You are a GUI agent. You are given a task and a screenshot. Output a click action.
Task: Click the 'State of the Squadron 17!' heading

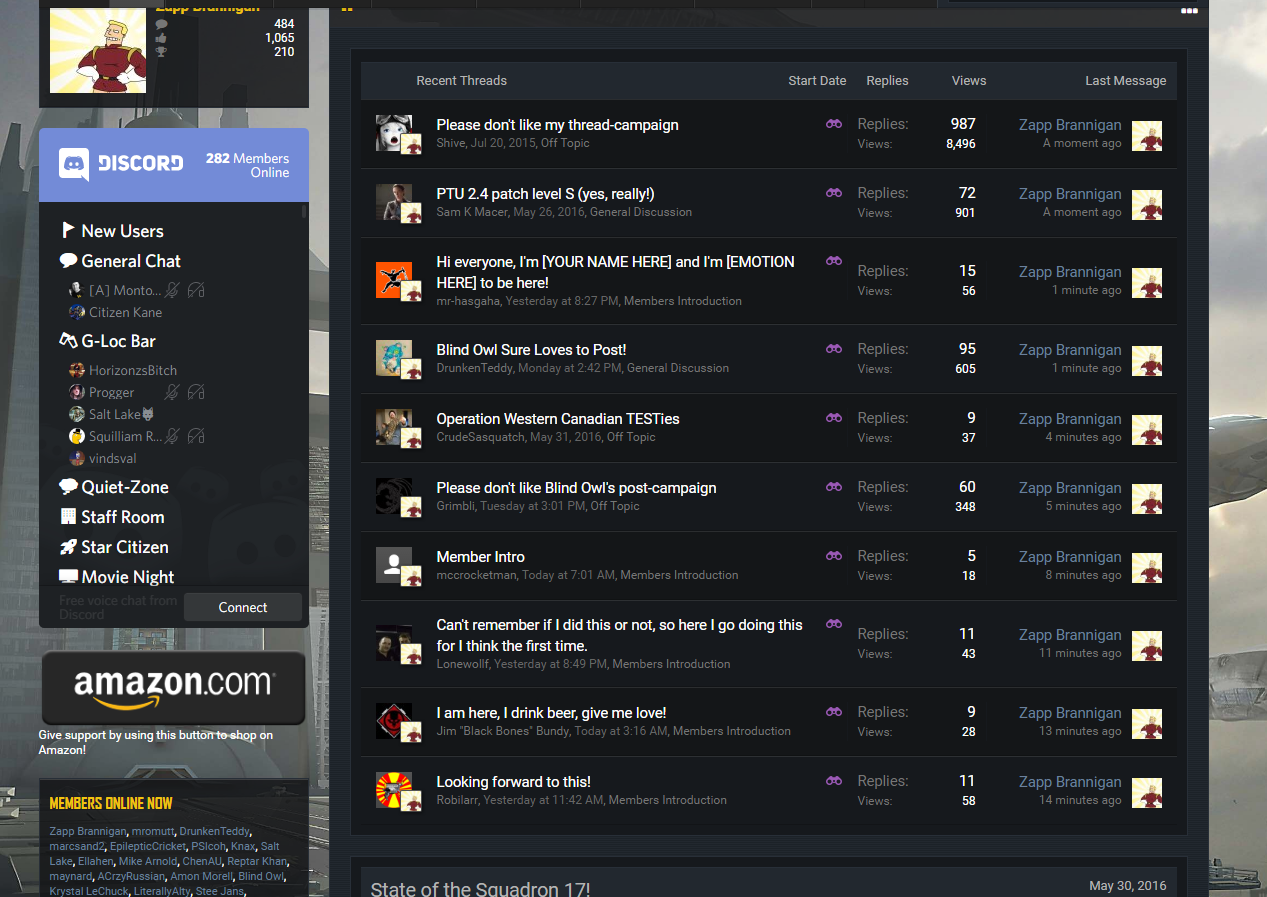coord(480,888)
